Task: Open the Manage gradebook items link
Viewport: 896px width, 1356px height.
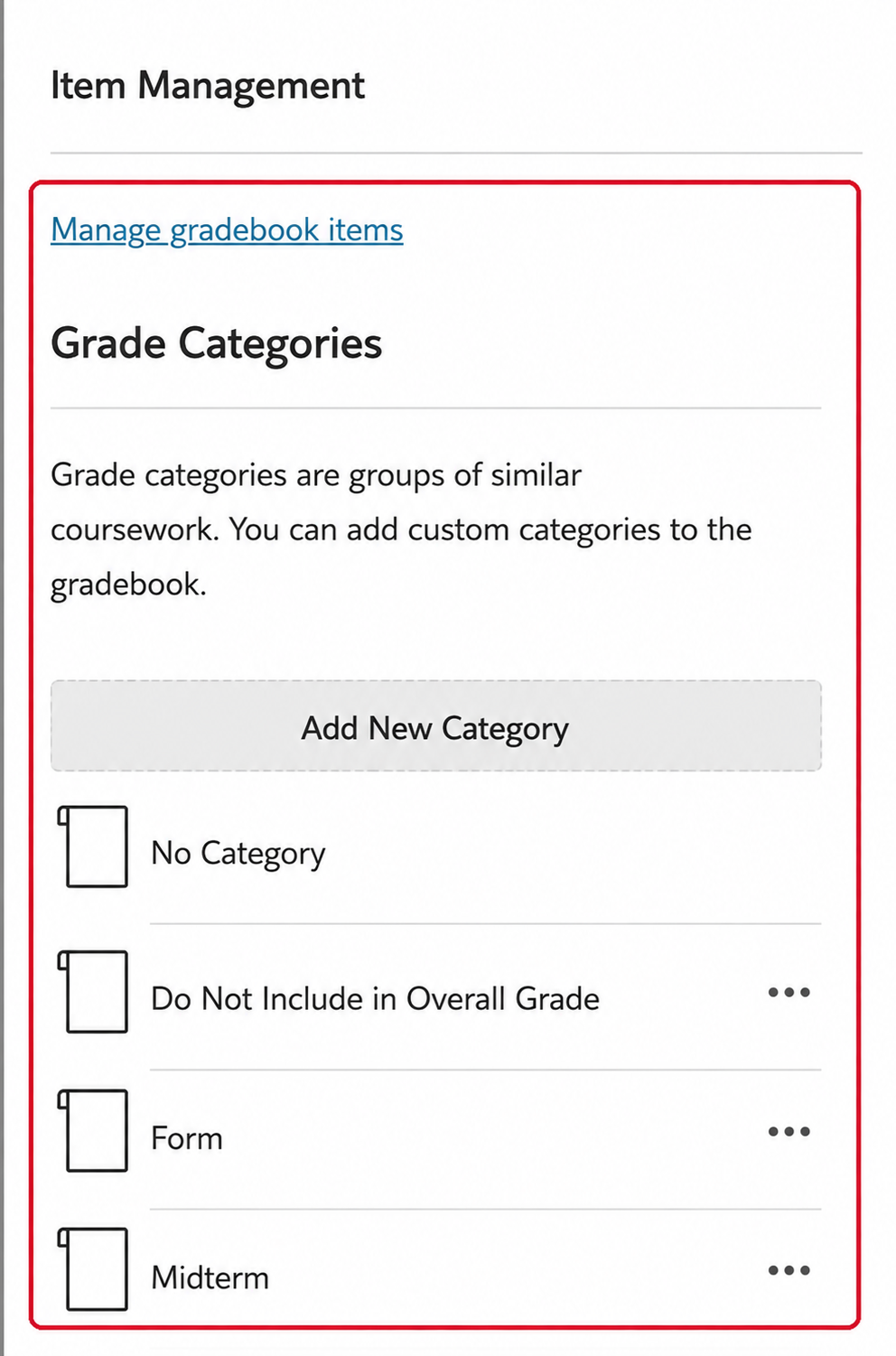Action: pos(227,229)
